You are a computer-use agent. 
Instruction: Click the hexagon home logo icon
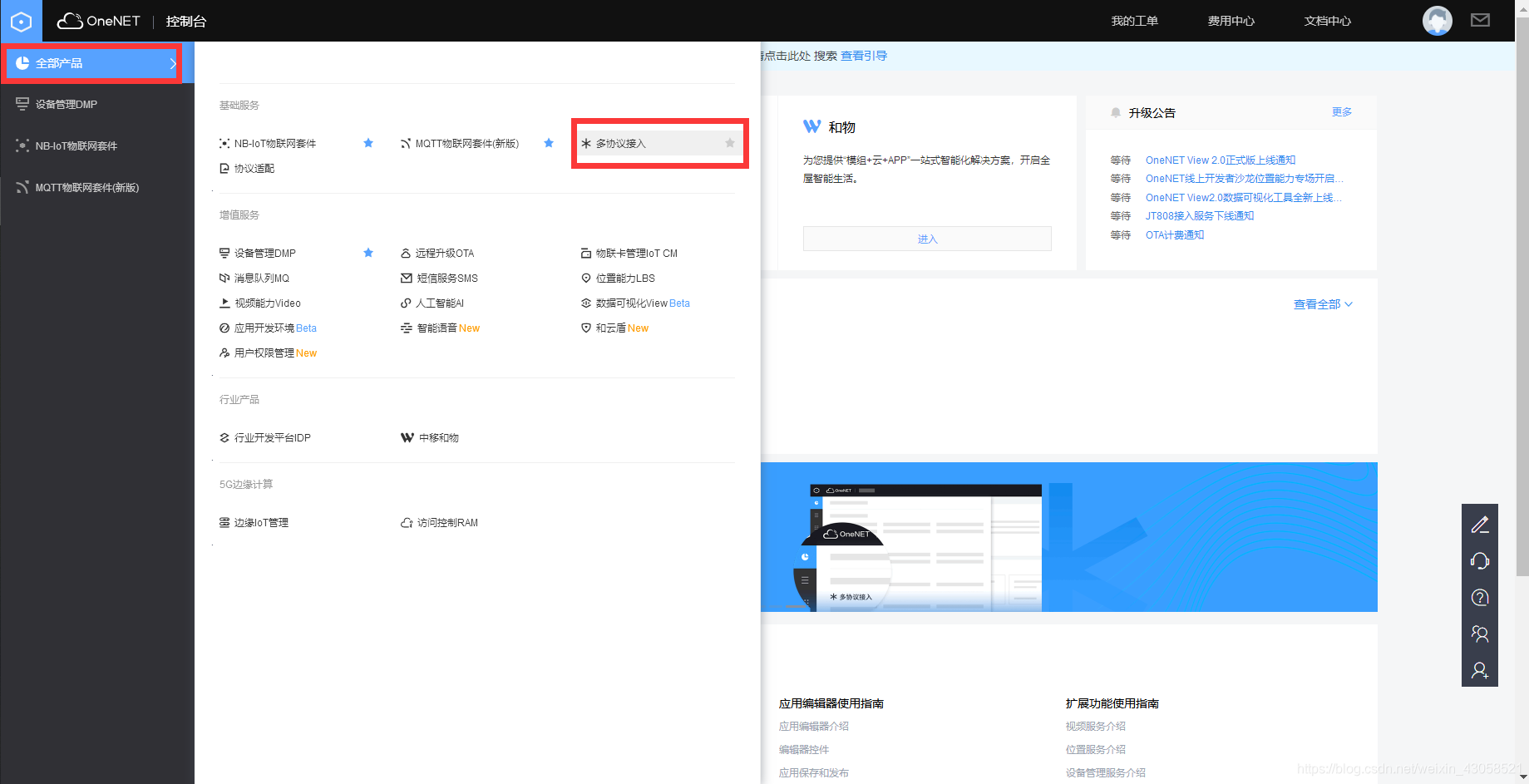(21, 21)
